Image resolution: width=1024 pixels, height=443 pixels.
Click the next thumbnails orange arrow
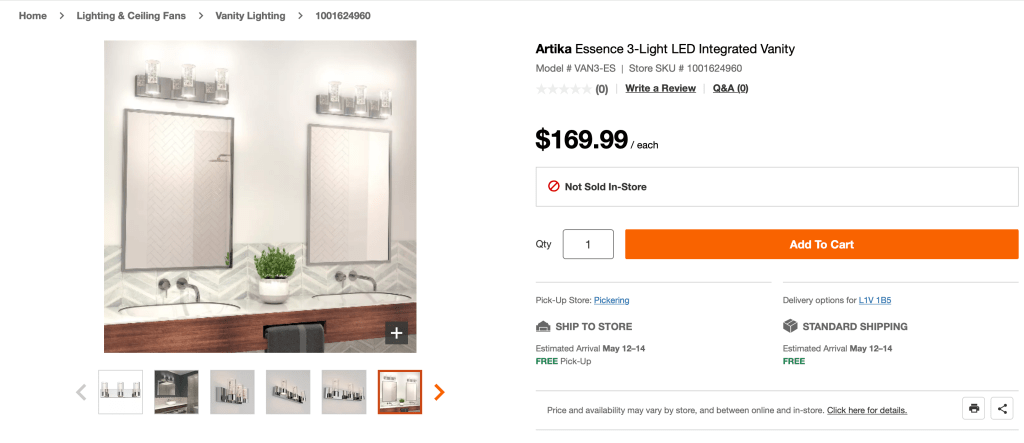click(x=439, y=392)
